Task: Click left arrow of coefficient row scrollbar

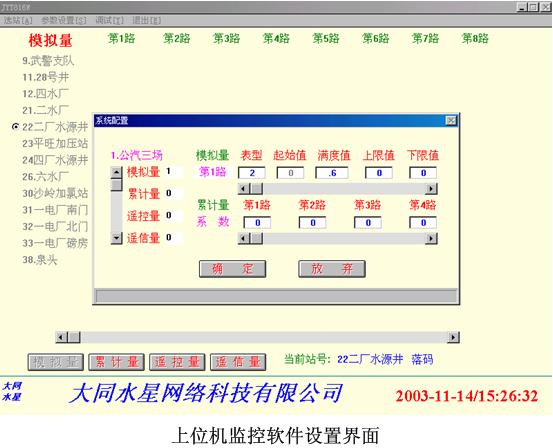Action: coord(244,239)
